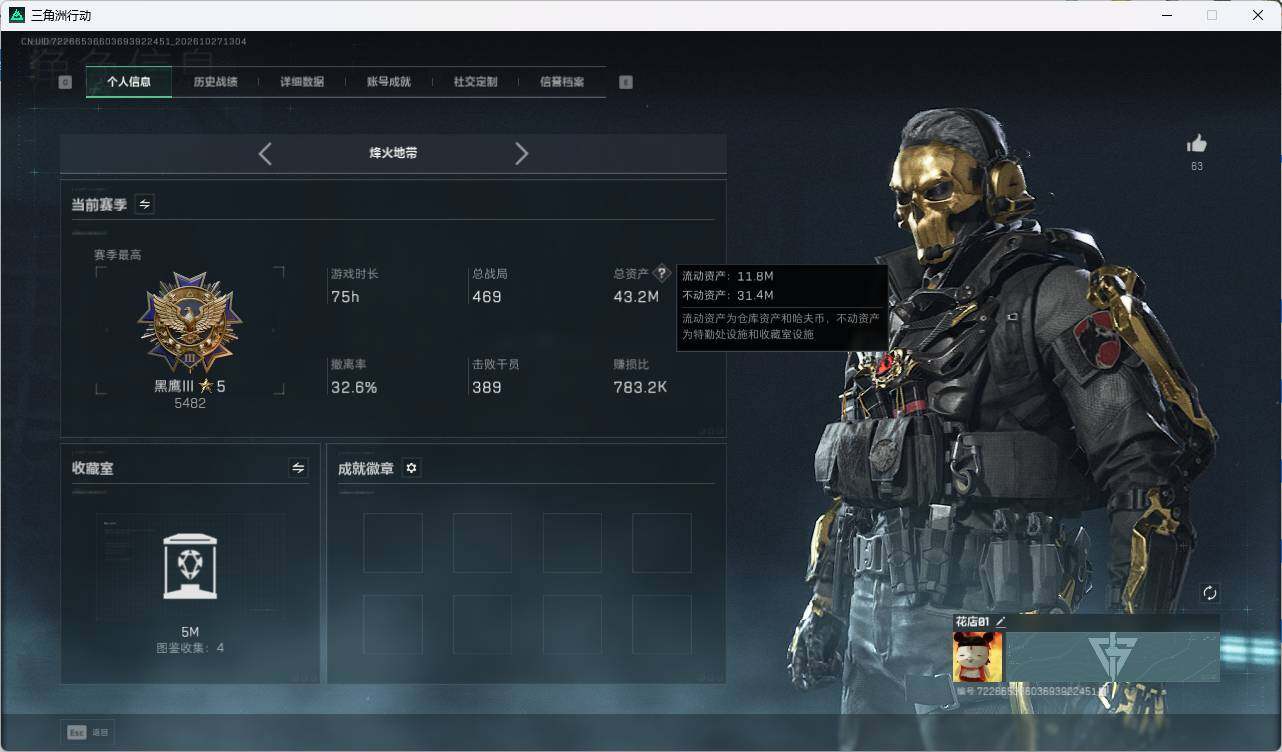This screenshot has height=752, width=1282.
Task: Click the pencil edit icon beside 花店01
Action: click(x=1000, y=621)
